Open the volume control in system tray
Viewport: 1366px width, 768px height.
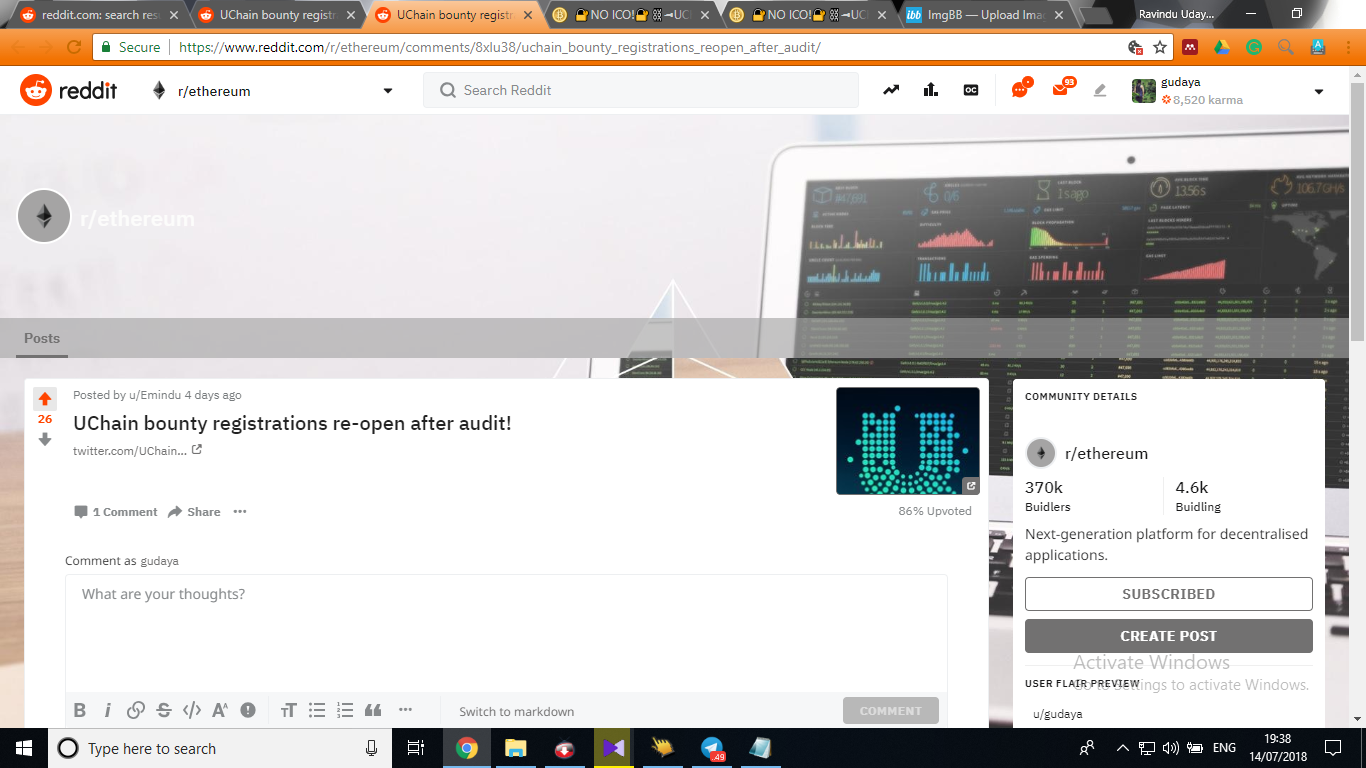[x=1171, y=748]
